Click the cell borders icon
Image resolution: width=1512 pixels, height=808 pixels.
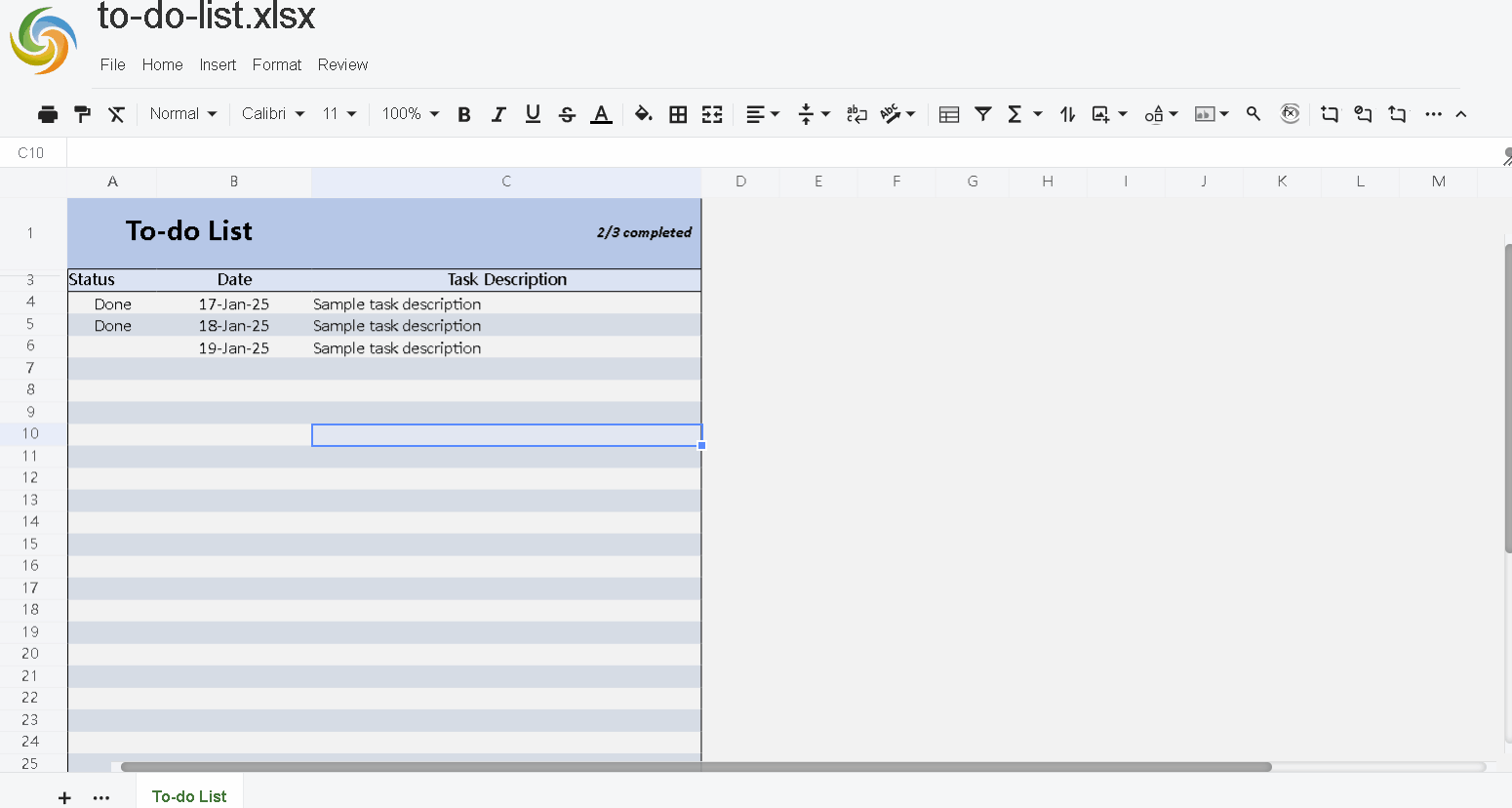tap(678, 114)
